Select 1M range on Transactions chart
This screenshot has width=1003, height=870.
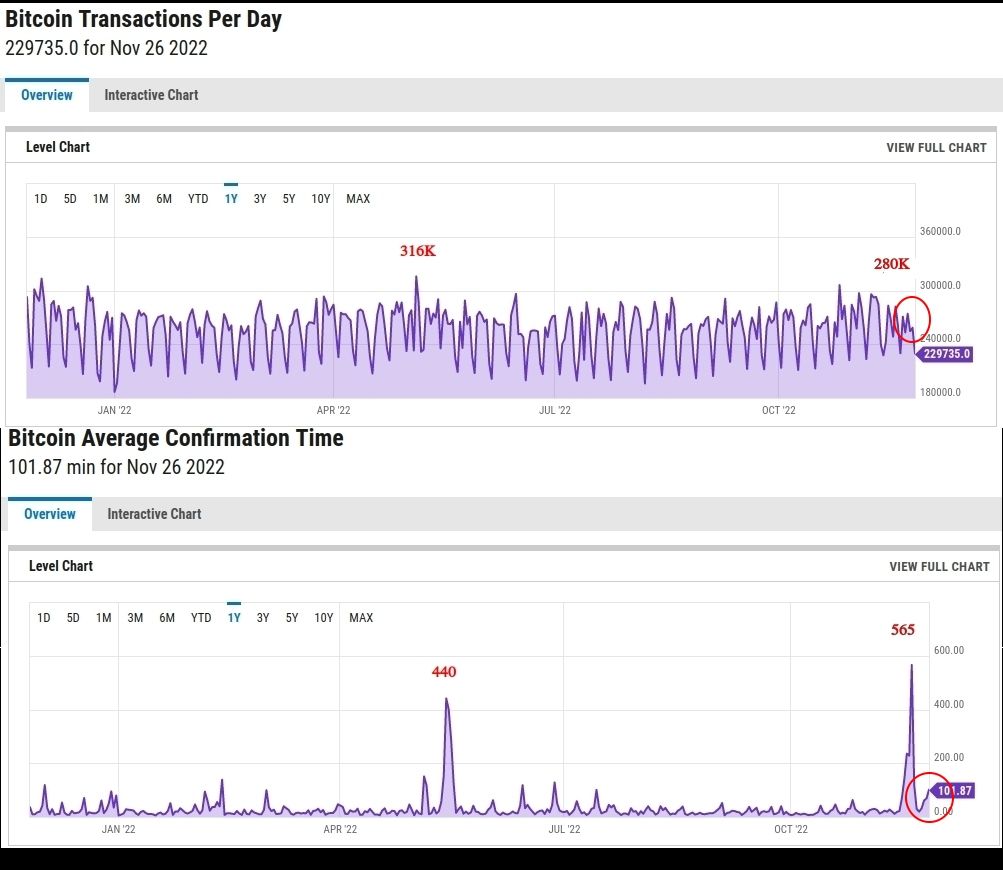point(100,199)
